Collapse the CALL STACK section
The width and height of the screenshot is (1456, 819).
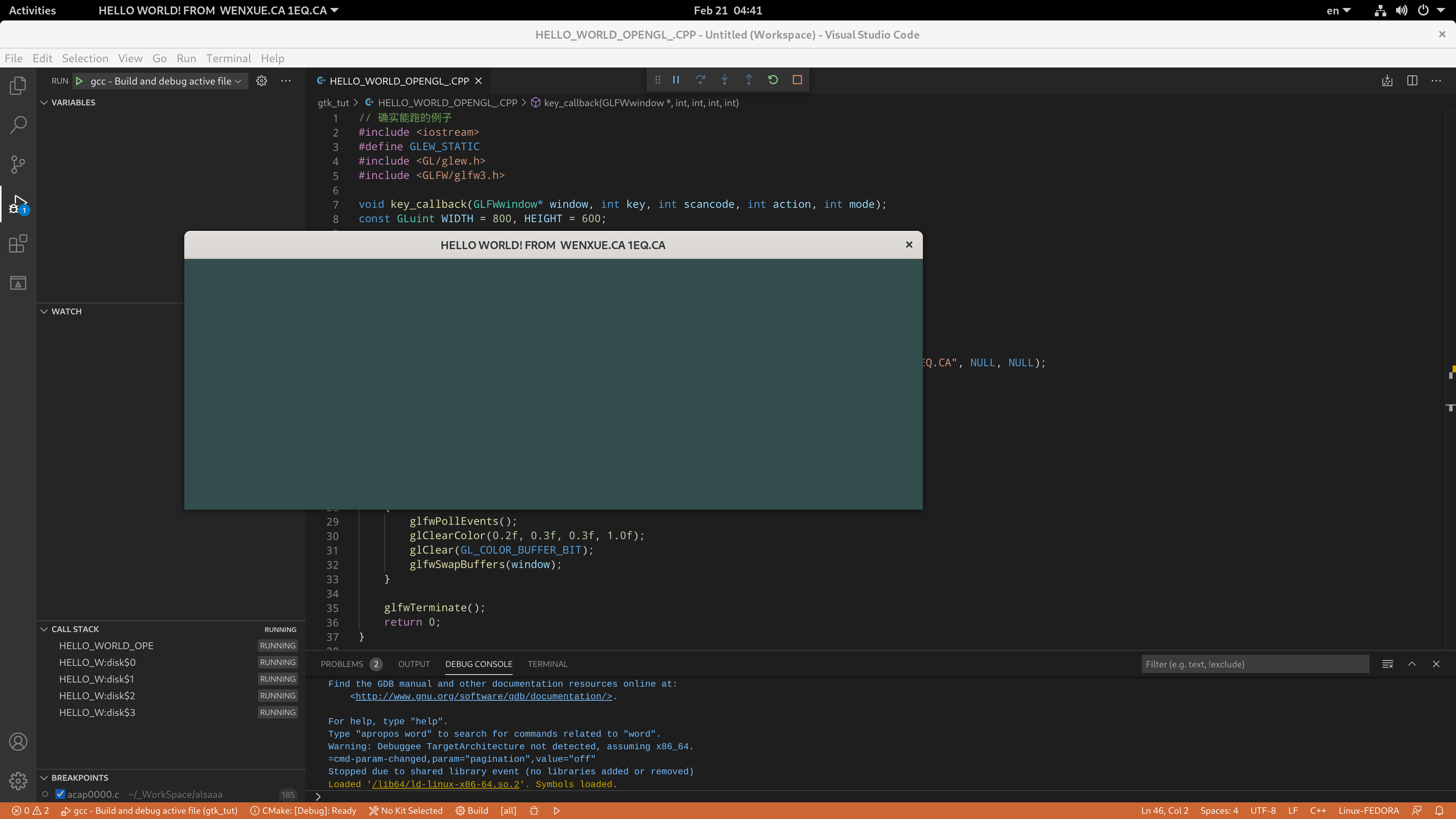click(44, 629)
